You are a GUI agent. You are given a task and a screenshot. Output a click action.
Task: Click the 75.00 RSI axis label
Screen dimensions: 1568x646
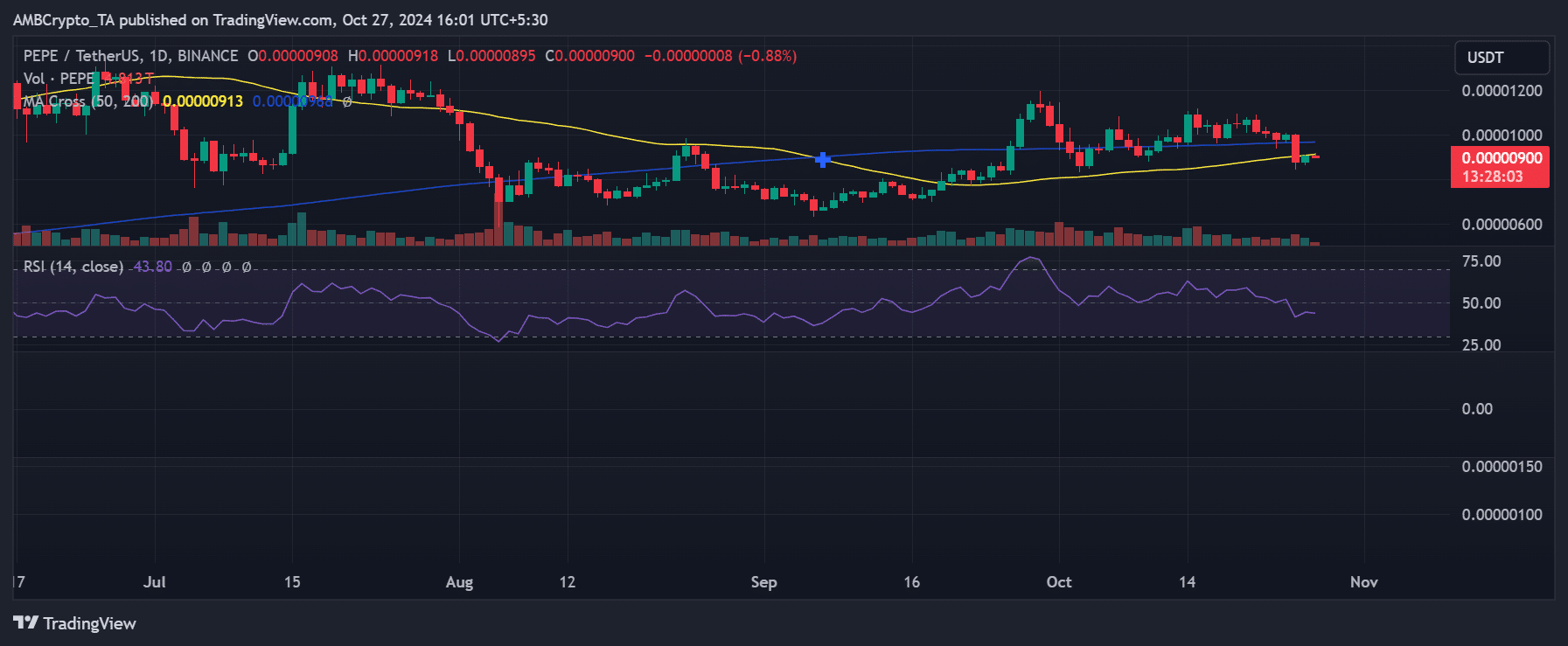point(1481,261)
